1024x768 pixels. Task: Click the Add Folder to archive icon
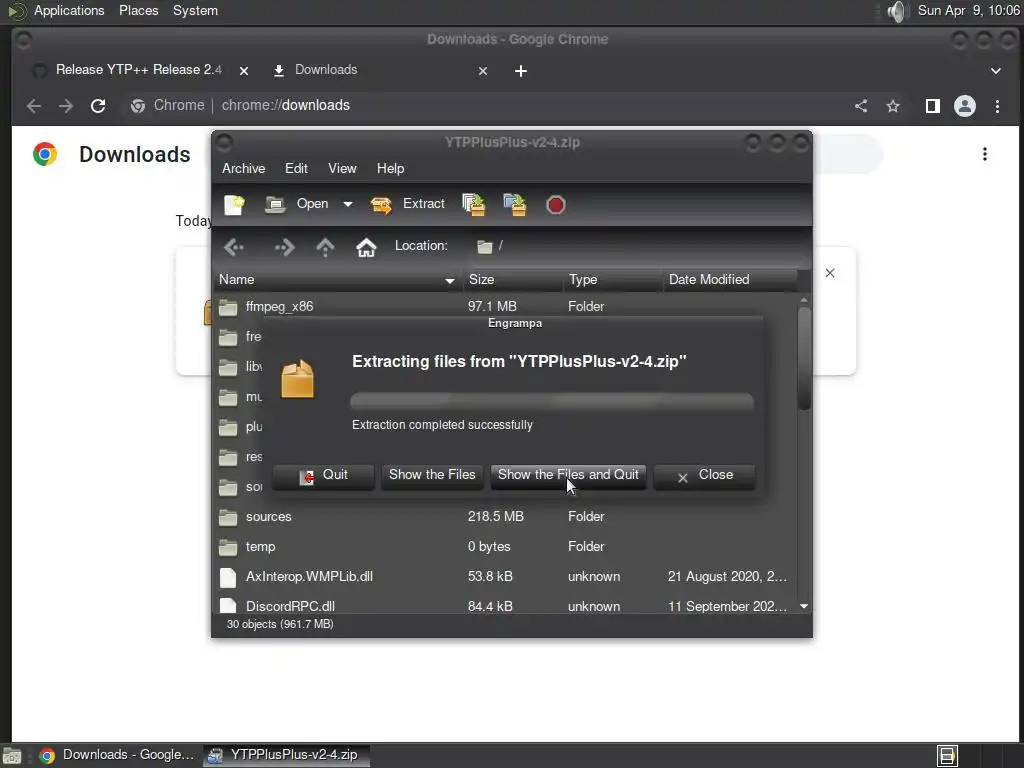pos(515,204)
